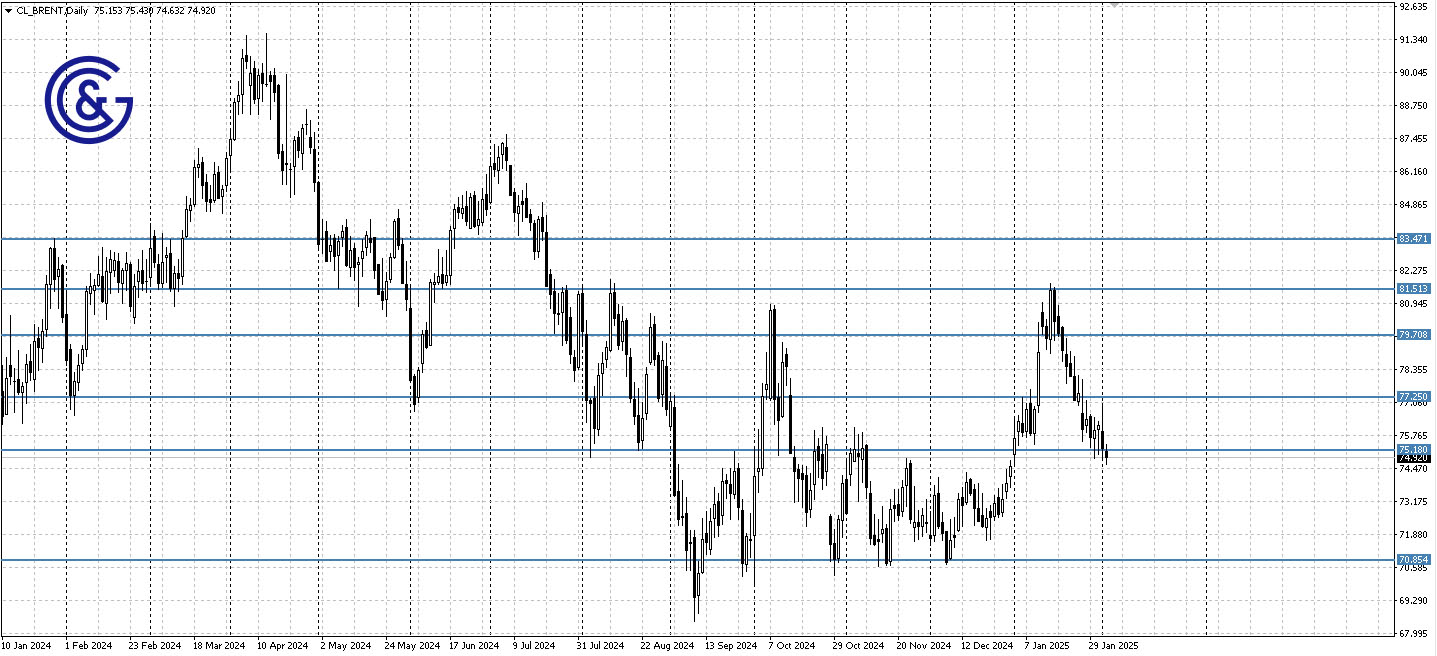
Task: Expand the CL_BRENT symbol dropdown arrow
Action: click(9, 10)
